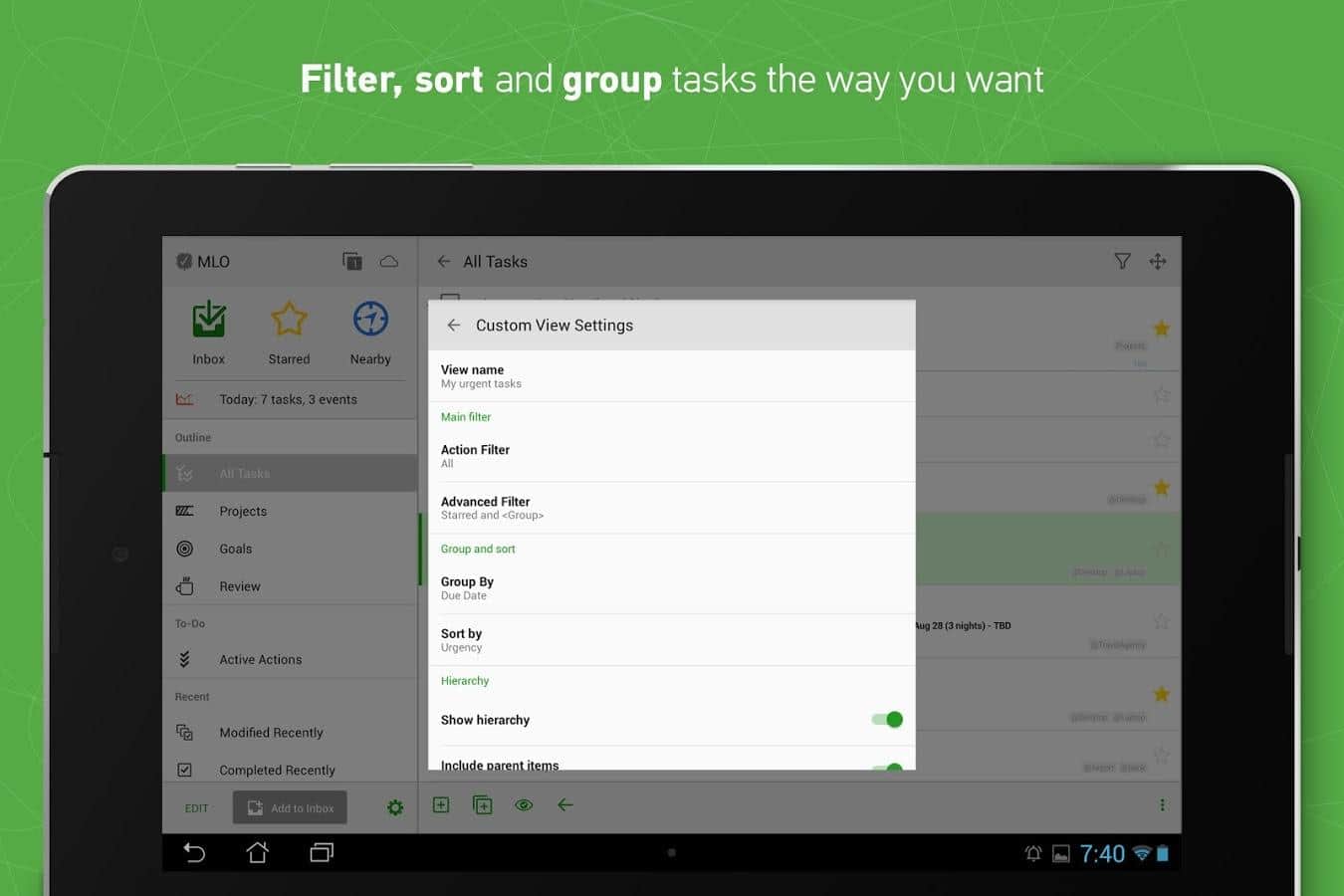Click the filter funnel icon
This screenshot has width=1344, height=896.
[1122, 262]
